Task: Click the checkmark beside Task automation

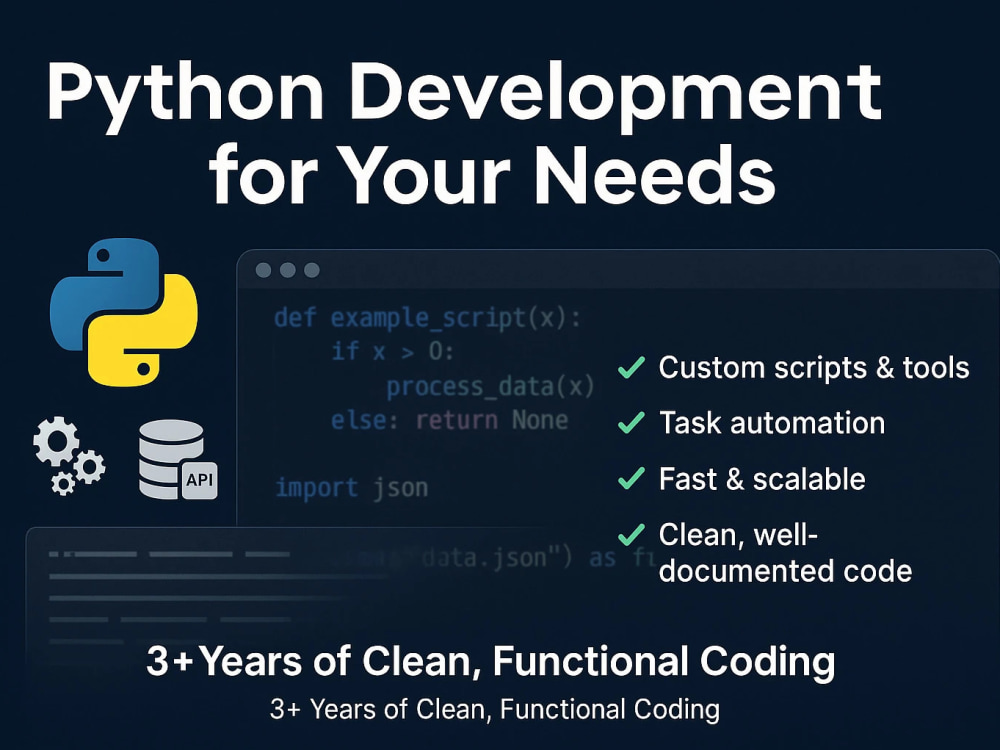Action: tap(631, 423)
